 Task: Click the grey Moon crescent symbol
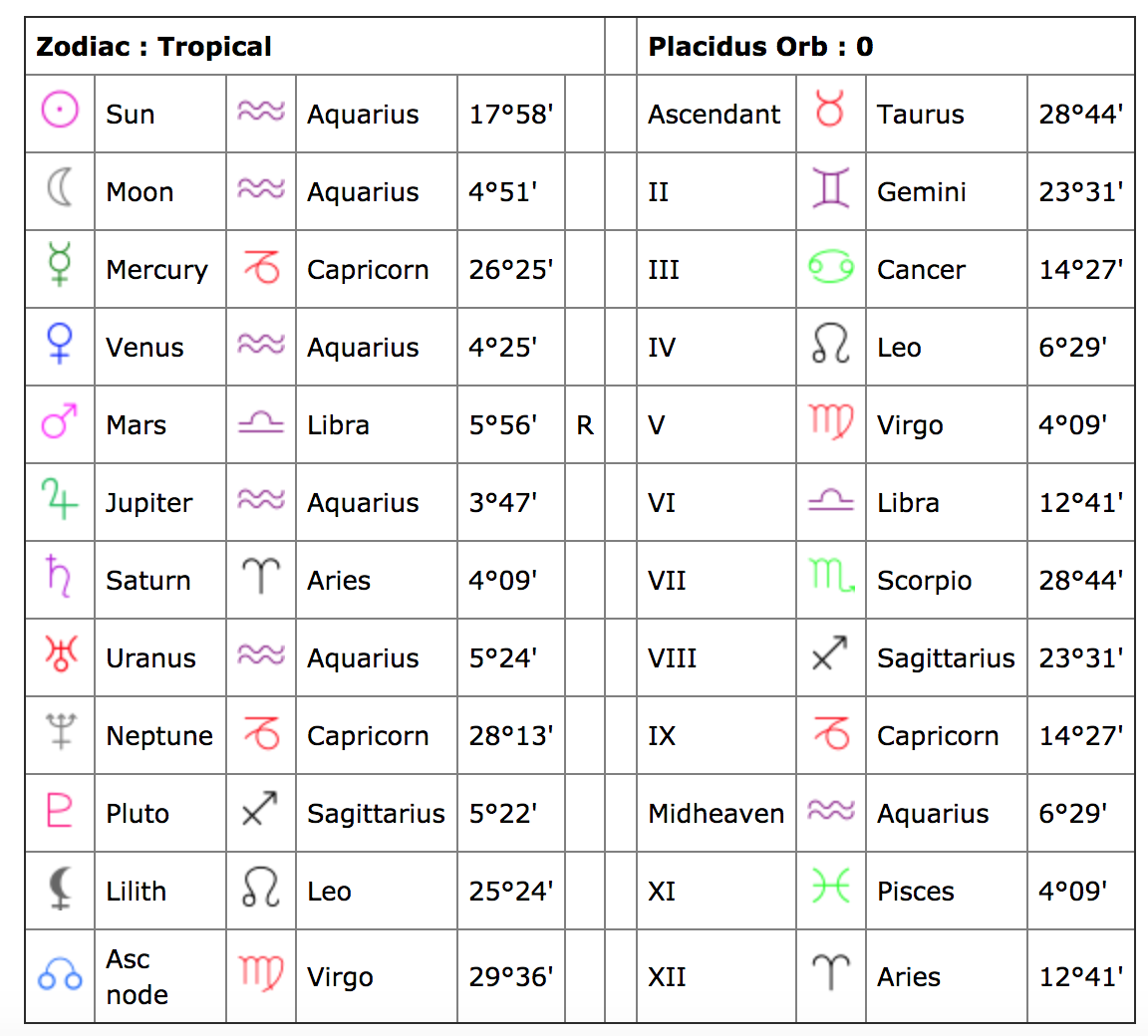[60, 188]
